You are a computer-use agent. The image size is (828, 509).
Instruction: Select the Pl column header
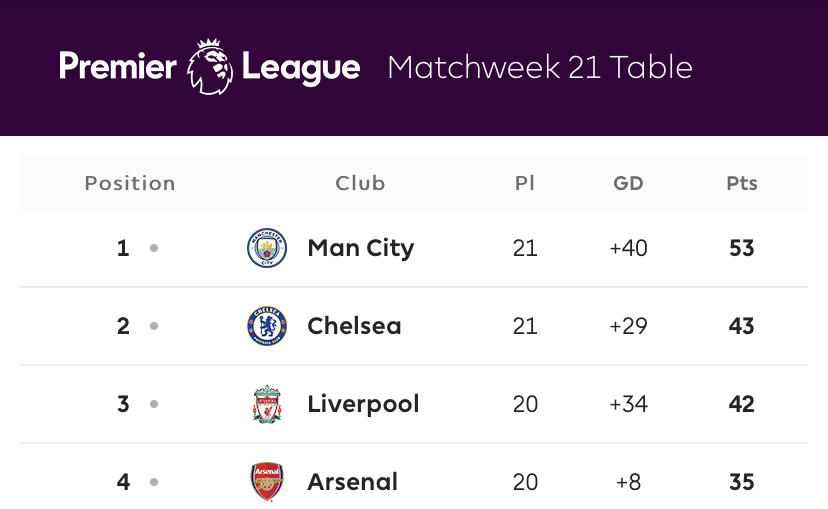click(x=525, y=183)
